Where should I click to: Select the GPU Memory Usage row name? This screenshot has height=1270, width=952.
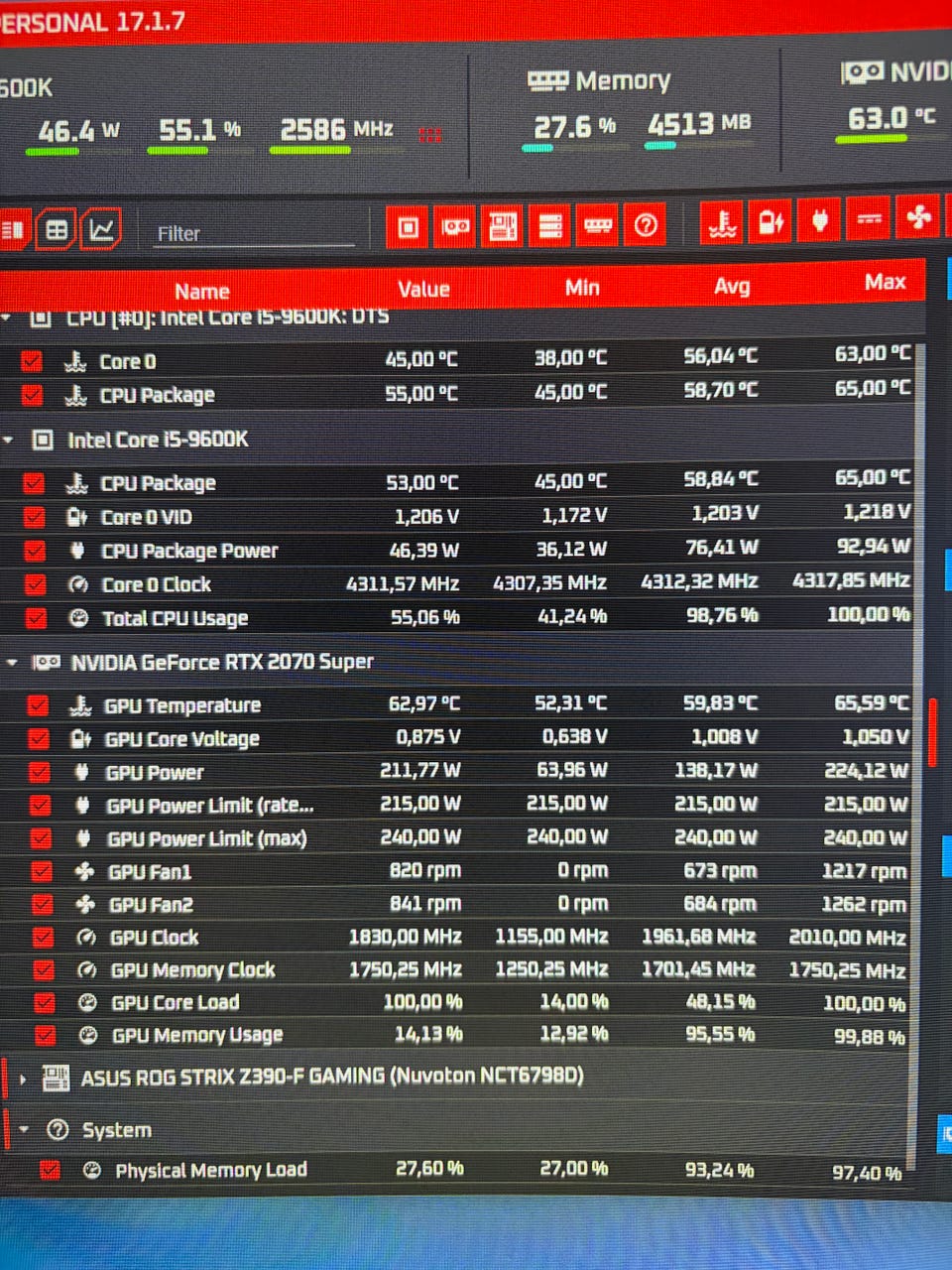197,1035
